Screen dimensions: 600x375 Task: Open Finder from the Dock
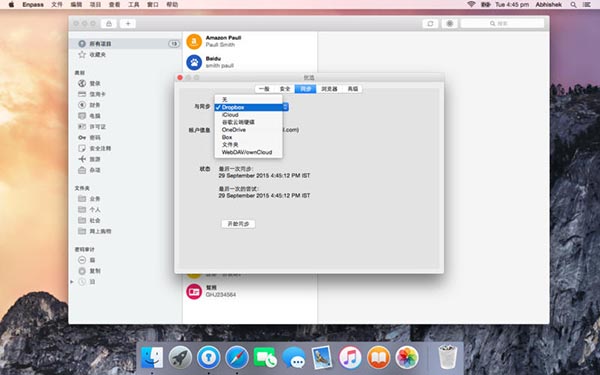pyautogui.click(x=152, y=357)
